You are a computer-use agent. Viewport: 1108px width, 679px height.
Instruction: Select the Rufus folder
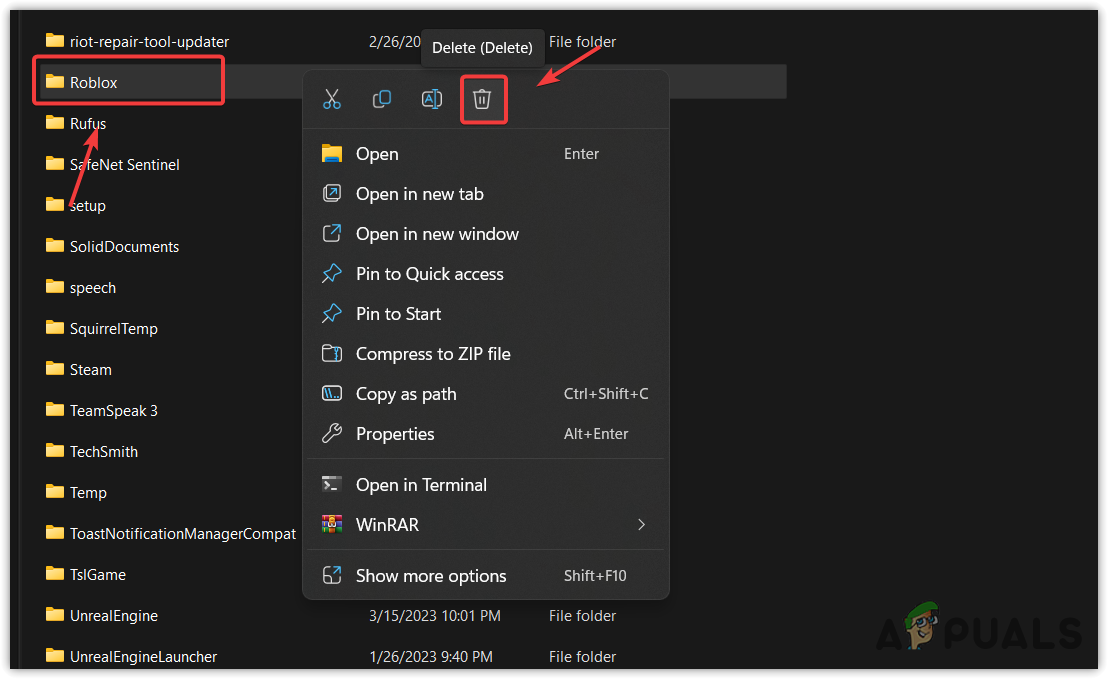point(88,124)
